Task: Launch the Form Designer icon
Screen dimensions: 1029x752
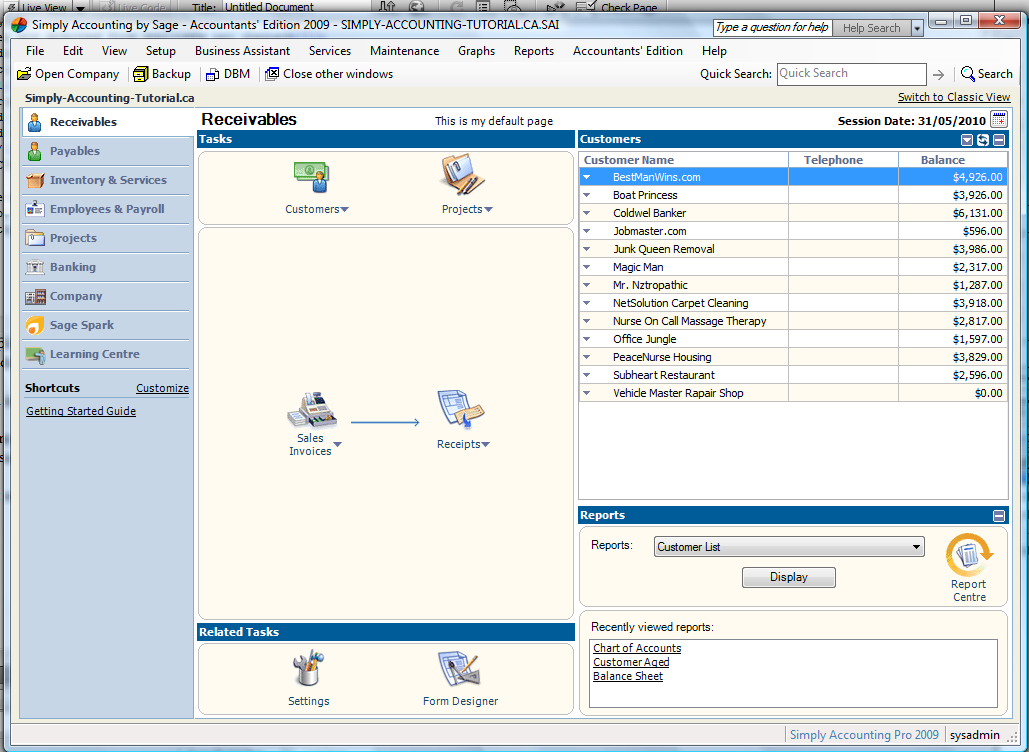Action: [459, 669]
